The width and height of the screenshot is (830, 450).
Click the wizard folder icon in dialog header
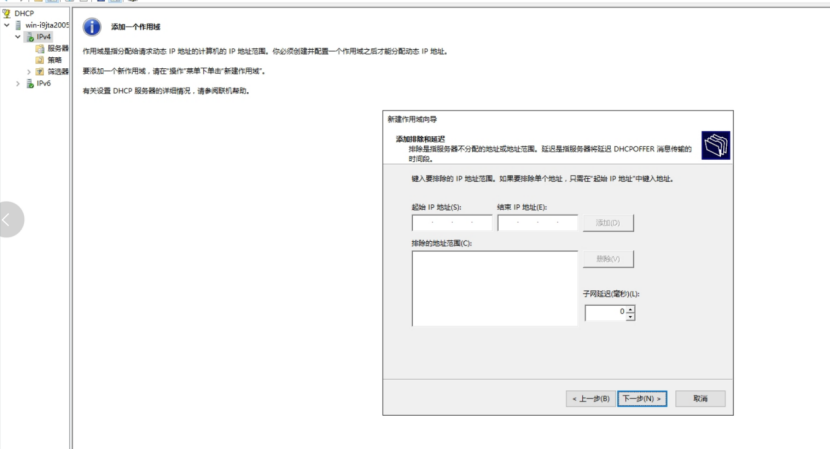pyautogui.click(x=716, y=145)
